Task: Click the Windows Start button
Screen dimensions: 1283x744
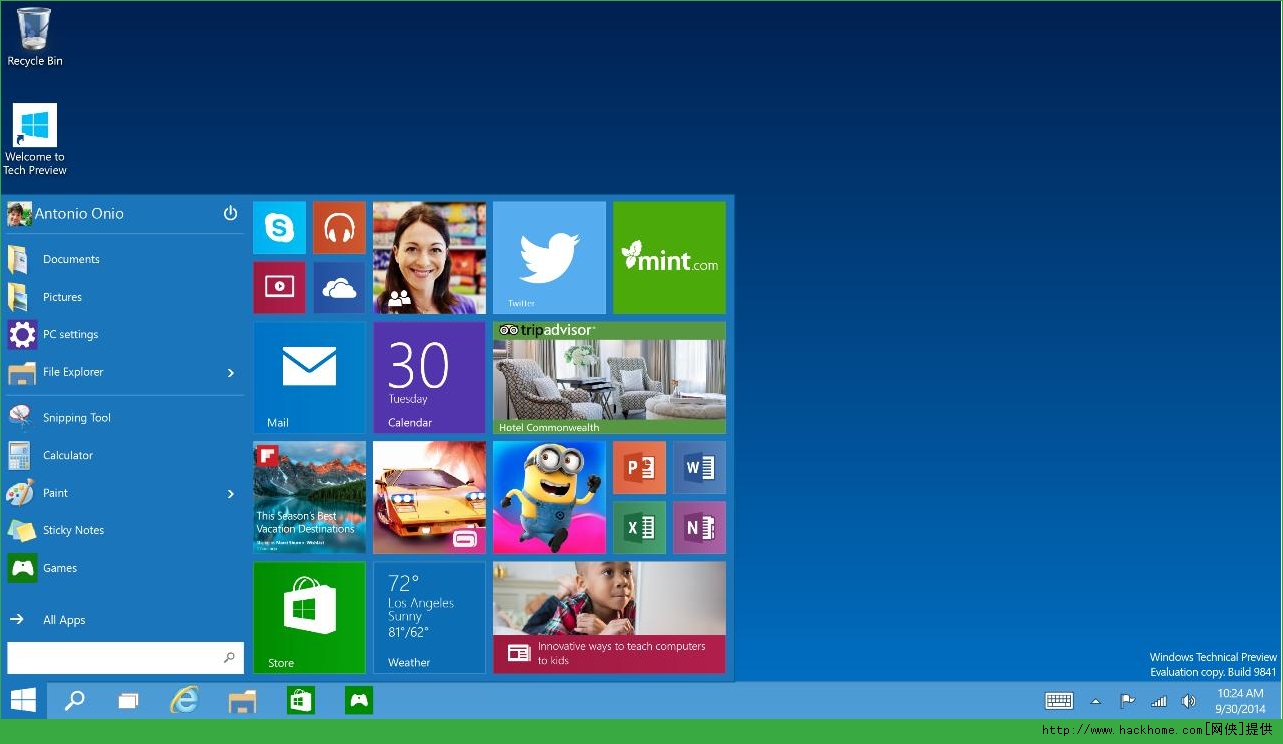Action: tap(23, 700)
